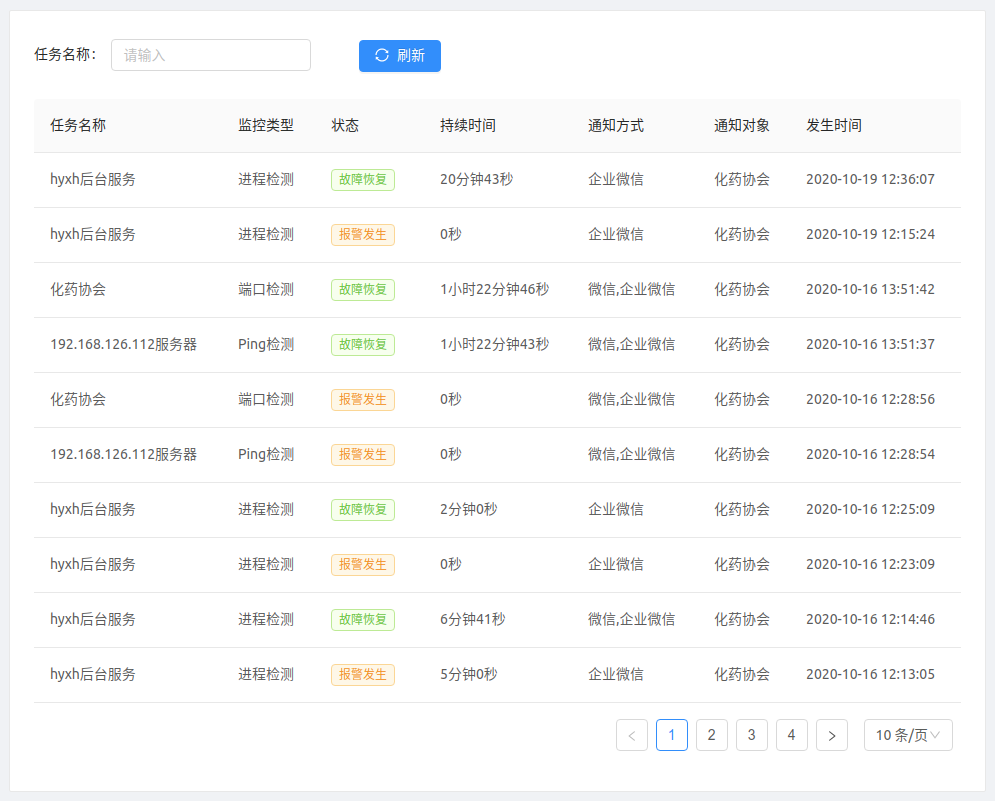Jump to page 2
This screenshot has width=995, height=801.
pyautogui.click(x=712, y=735)
